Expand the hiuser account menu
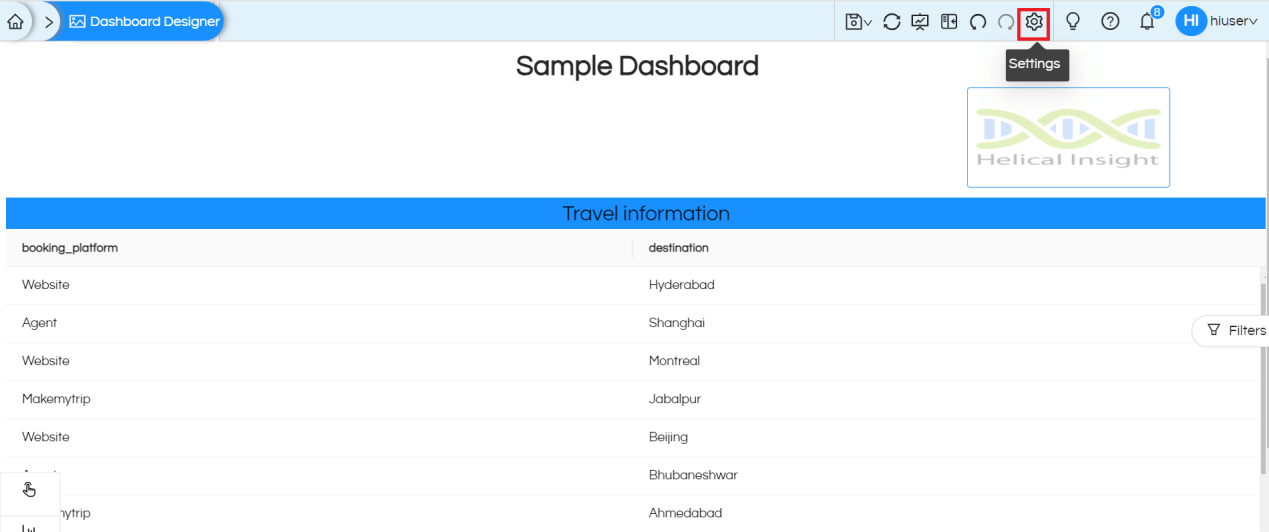 [1234, 21]
